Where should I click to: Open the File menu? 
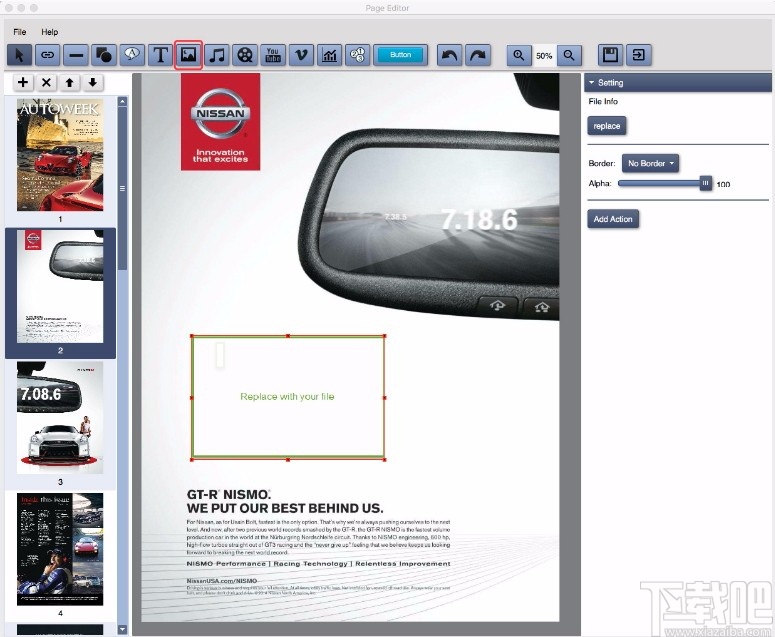click(x=20, y=32)
